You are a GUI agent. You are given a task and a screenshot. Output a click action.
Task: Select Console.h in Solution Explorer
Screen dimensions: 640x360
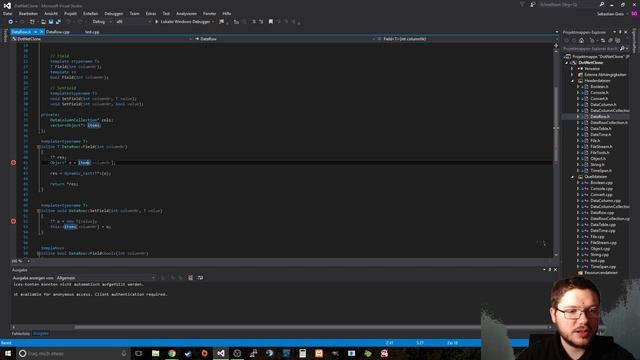(x=599, y=93)
